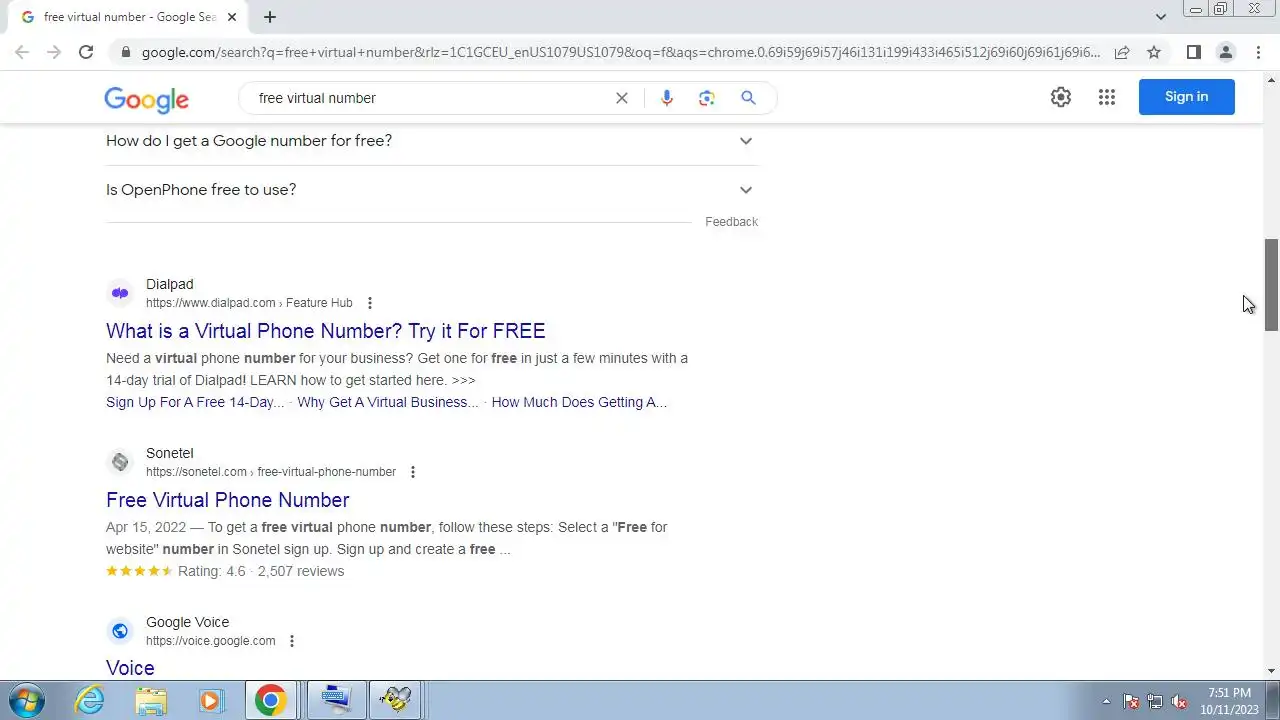Click the Sign in button
The width and height of the screenshot is (1280, 720).
pyautogui.click(x=1187, y=97)
